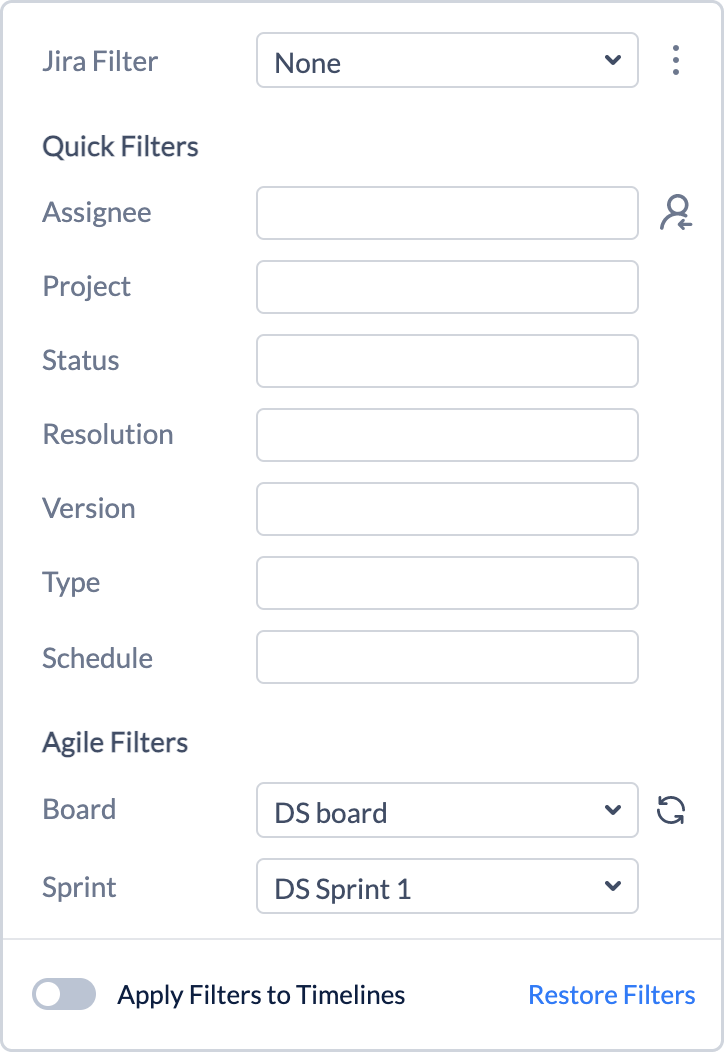The height and width of the screenshot is (1052, 724).
Task: Click the Type filter field
Action: 447,583
